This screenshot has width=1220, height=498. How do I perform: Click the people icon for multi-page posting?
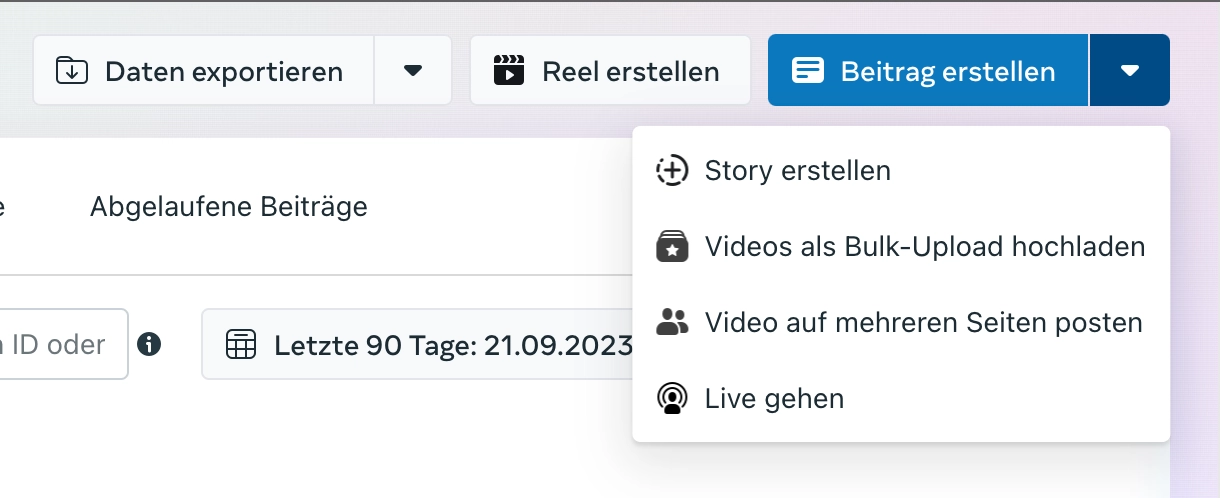point(672,322)
